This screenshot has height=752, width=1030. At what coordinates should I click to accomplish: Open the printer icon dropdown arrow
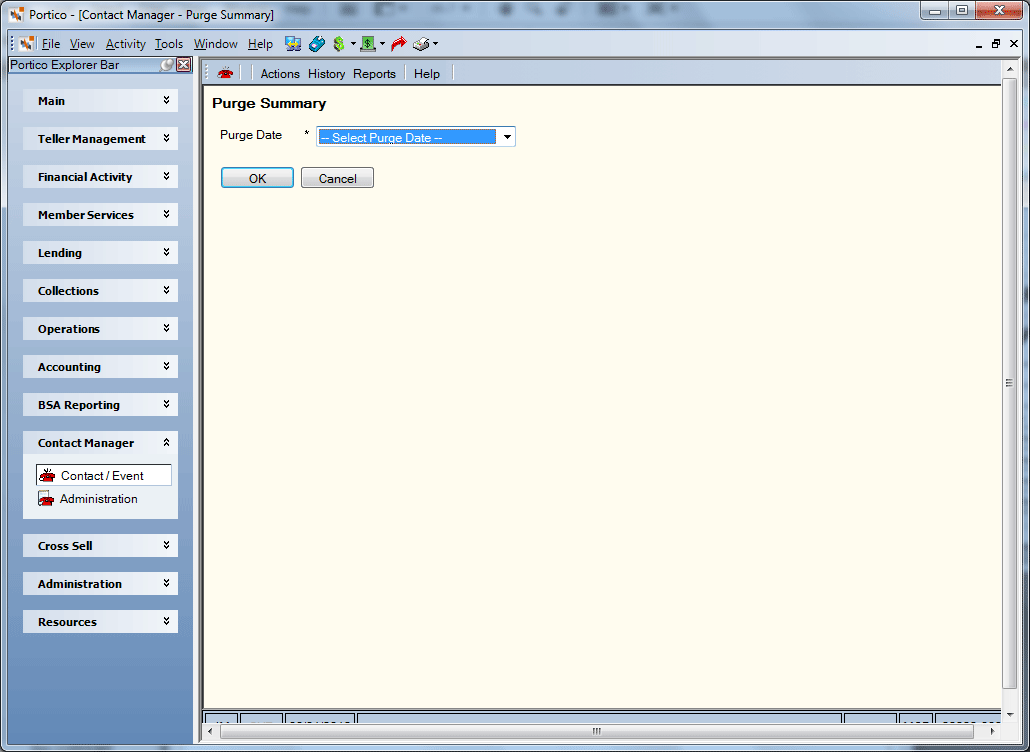(x=435, y=44)
